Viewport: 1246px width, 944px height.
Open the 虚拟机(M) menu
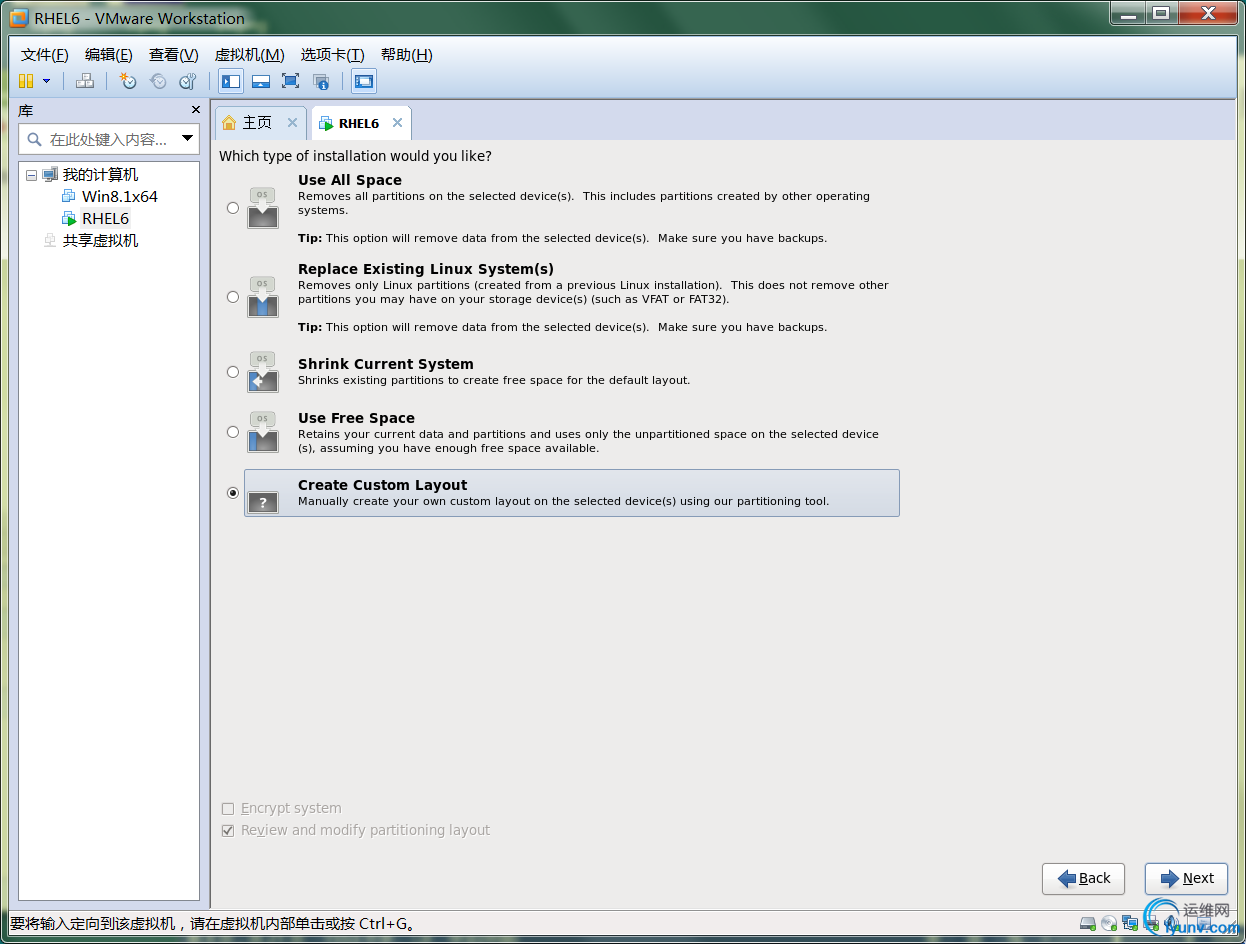click(250, 55)
